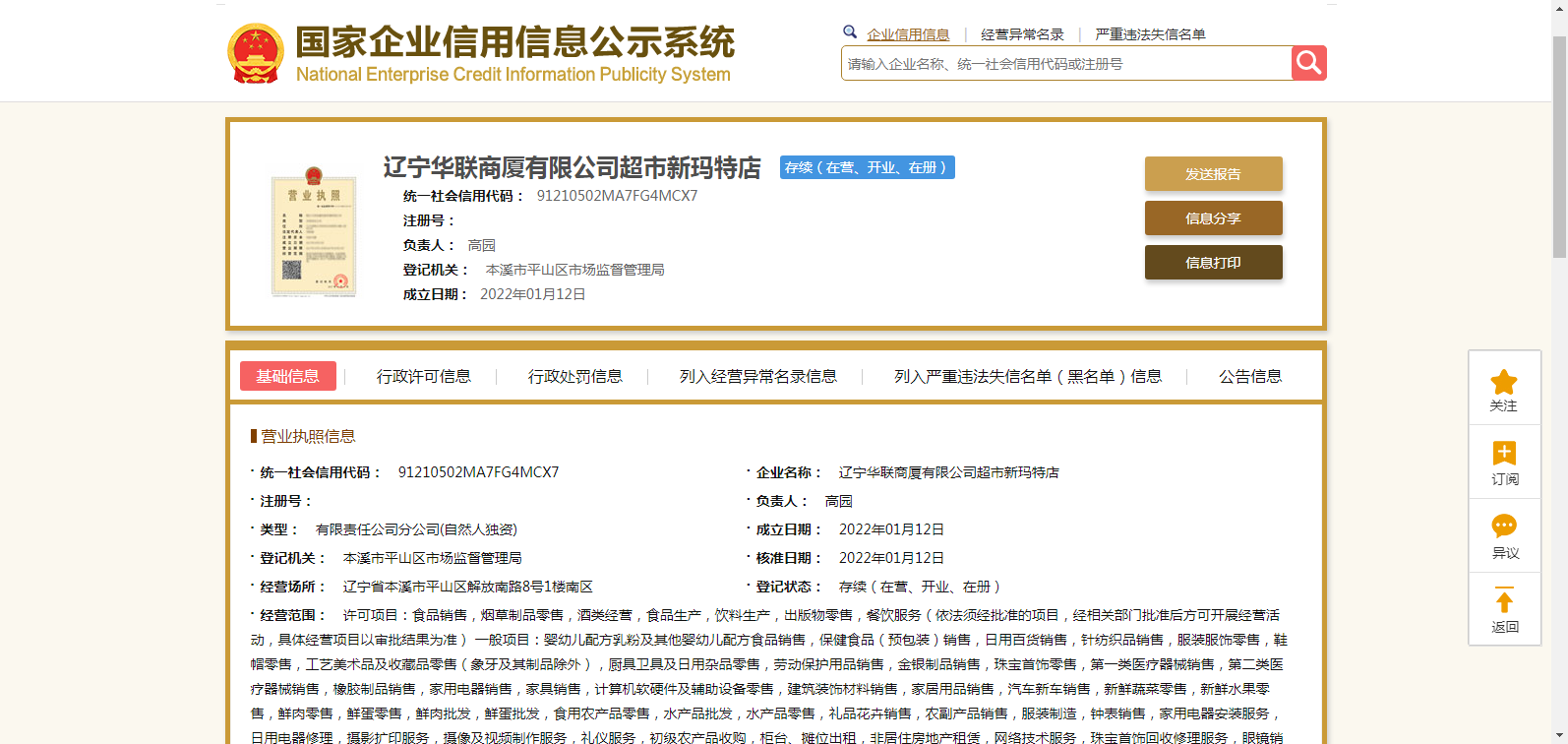Click the red search magnifier button

[x=1308, y=63]
